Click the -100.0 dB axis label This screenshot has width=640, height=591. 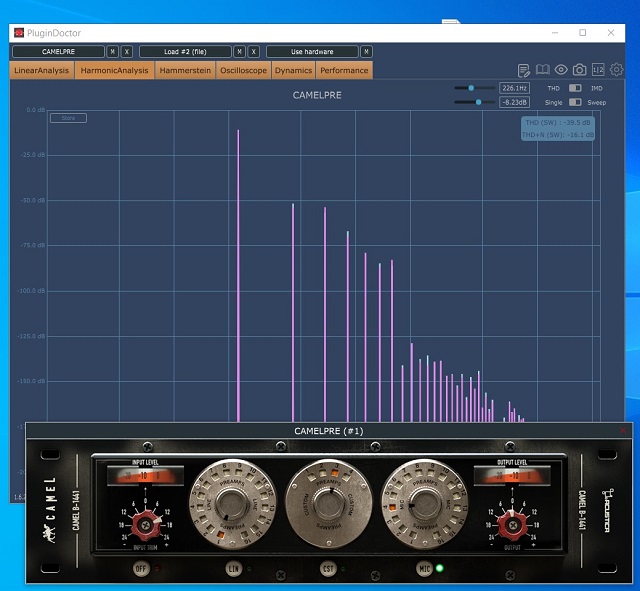pos(31,291)
